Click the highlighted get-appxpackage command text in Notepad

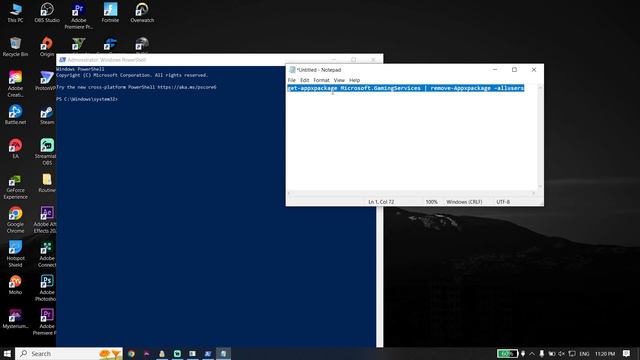tap(406, 88)
